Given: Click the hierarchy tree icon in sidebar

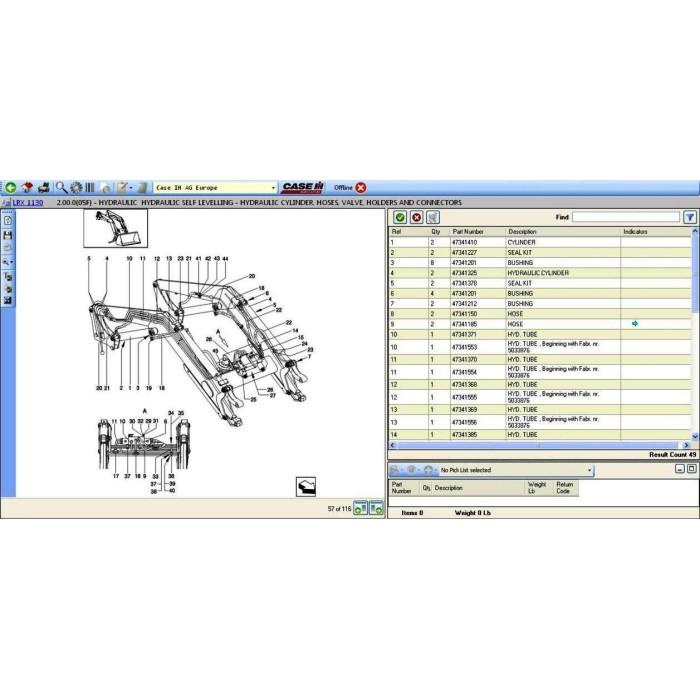Looking at the screenshot, I should point(8,277).
